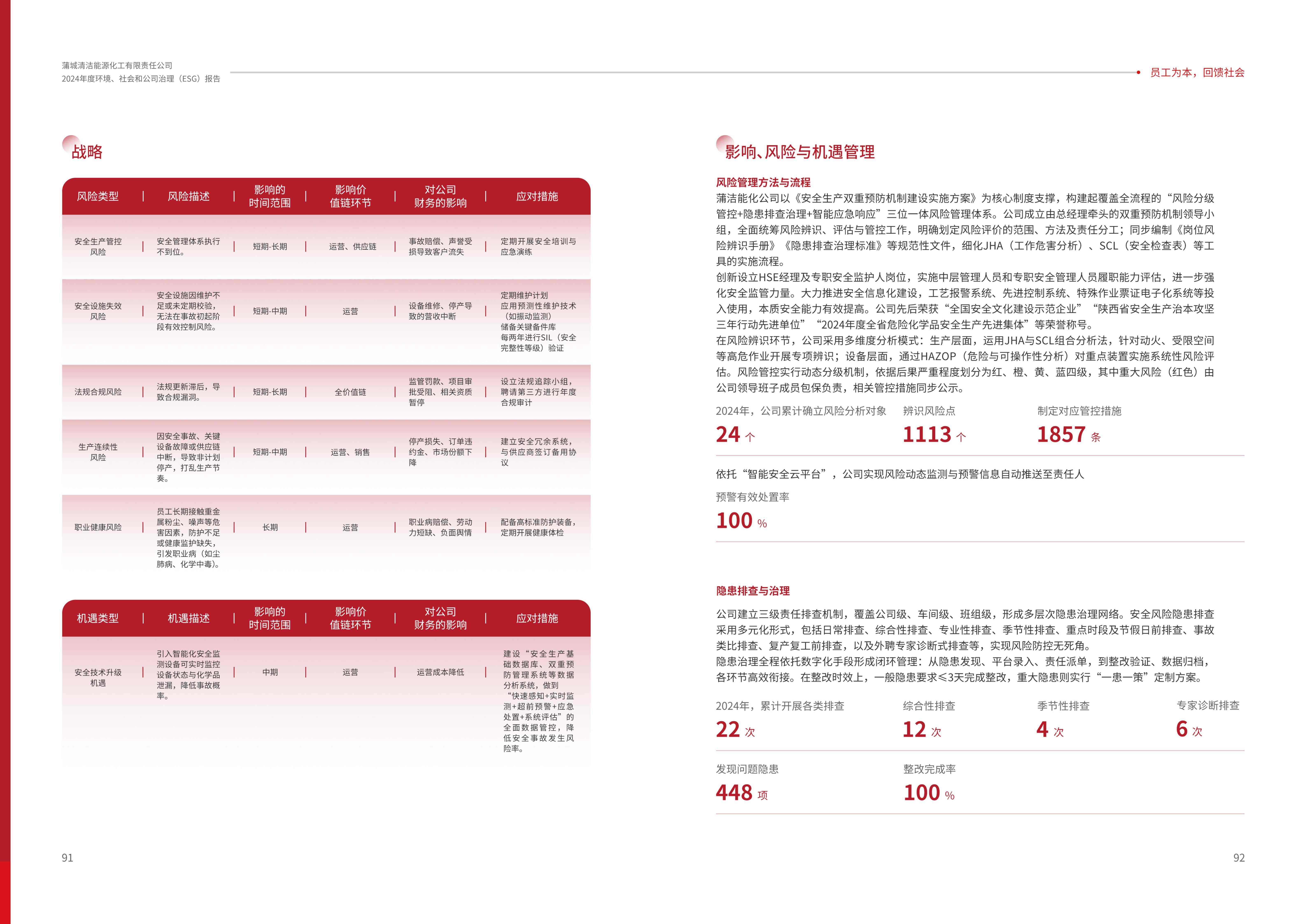This screenshot has height=924, width=1307.
Task: Click the 安全生产管控风险 table row label
Action: 98,247
